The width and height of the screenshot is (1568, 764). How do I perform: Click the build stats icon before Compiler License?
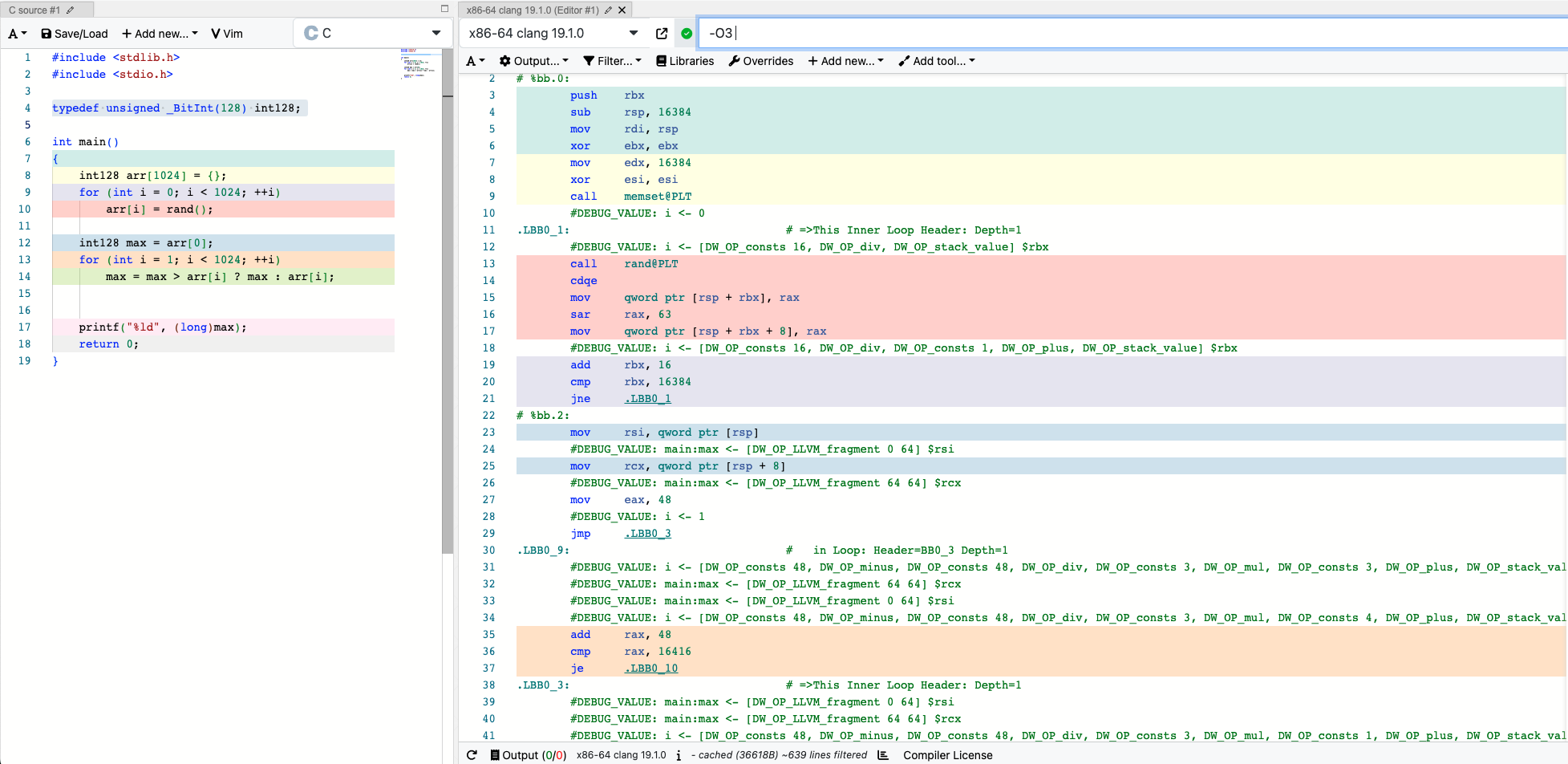point(883,755)
